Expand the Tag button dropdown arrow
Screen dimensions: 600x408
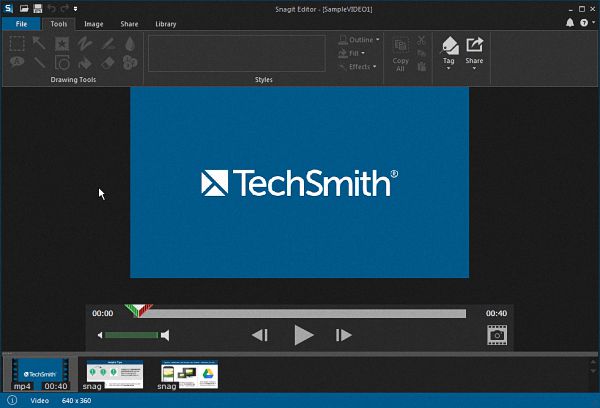pyautogui.click(x=449, y=70)
